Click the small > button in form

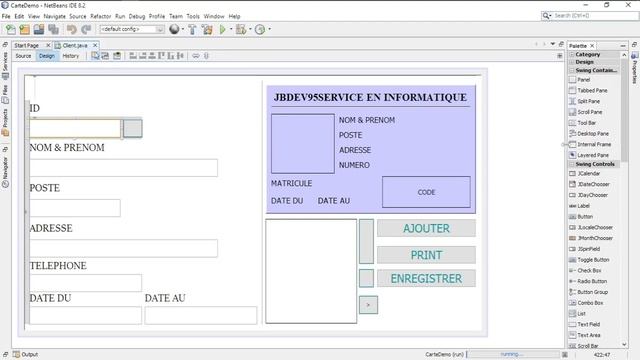click(x=368, y=305)
